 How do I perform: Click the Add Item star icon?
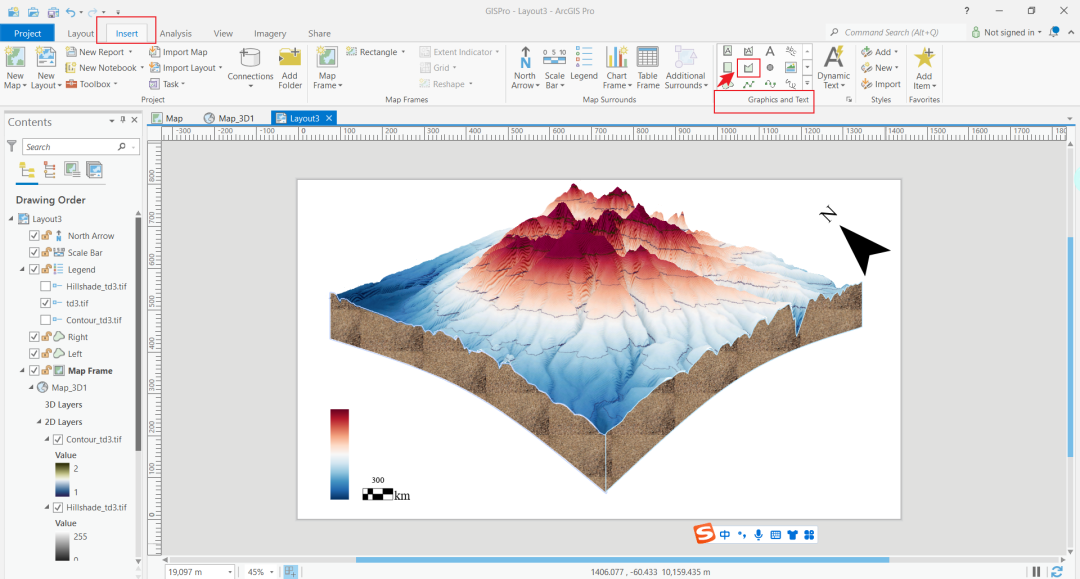tap(924, 58)
